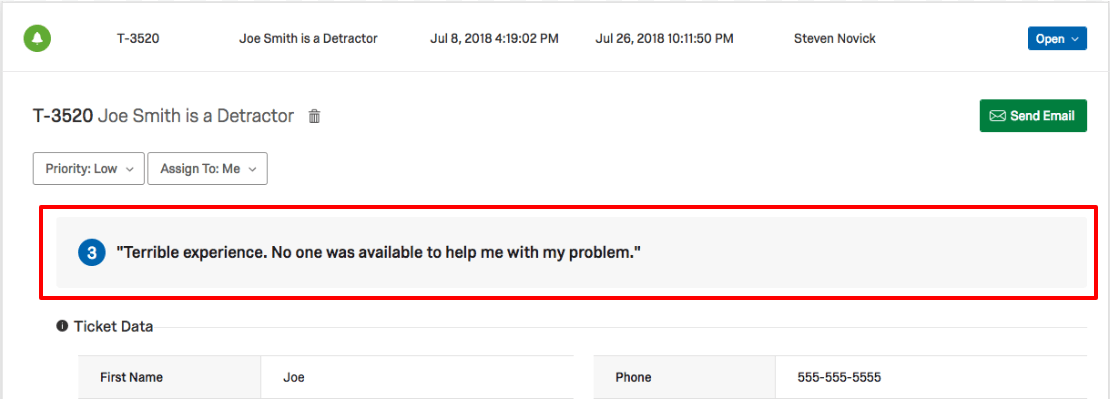Click the envelope icon in Send Email
The height and width of the screenshot is (399, 1110).
(997, 115)
